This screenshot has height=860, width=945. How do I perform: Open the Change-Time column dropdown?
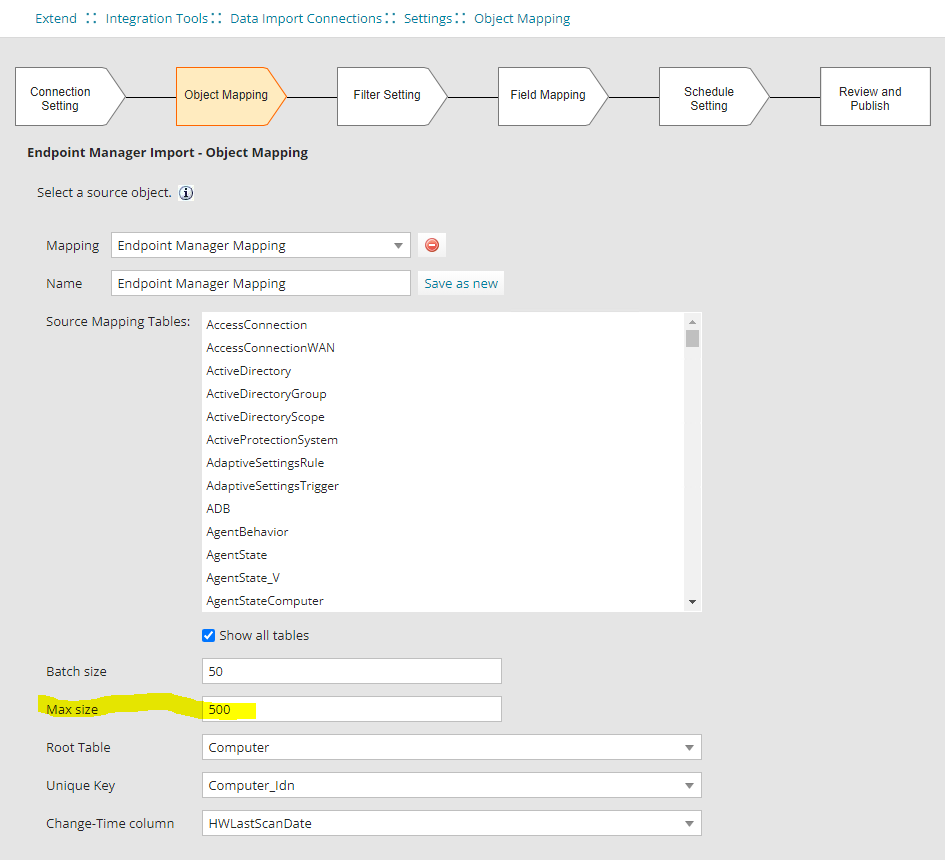tap(689, 821)
